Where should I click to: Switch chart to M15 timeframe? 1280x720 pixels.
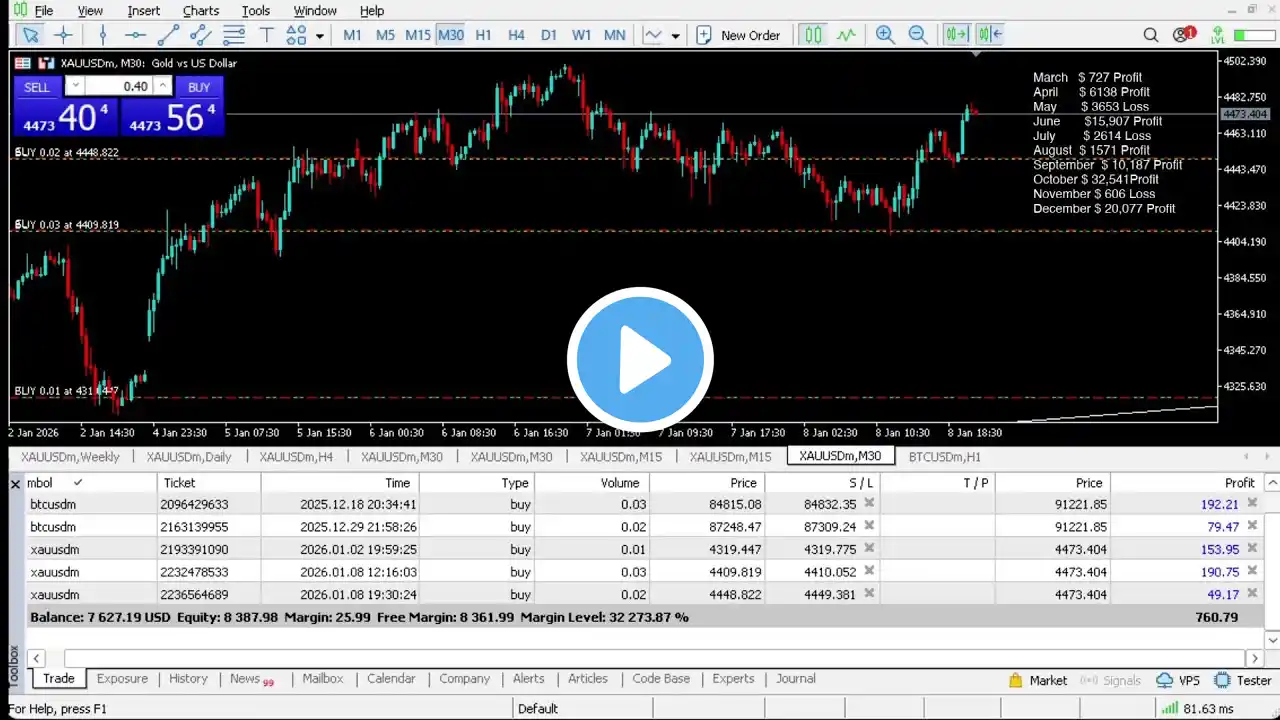coord(418,35)
